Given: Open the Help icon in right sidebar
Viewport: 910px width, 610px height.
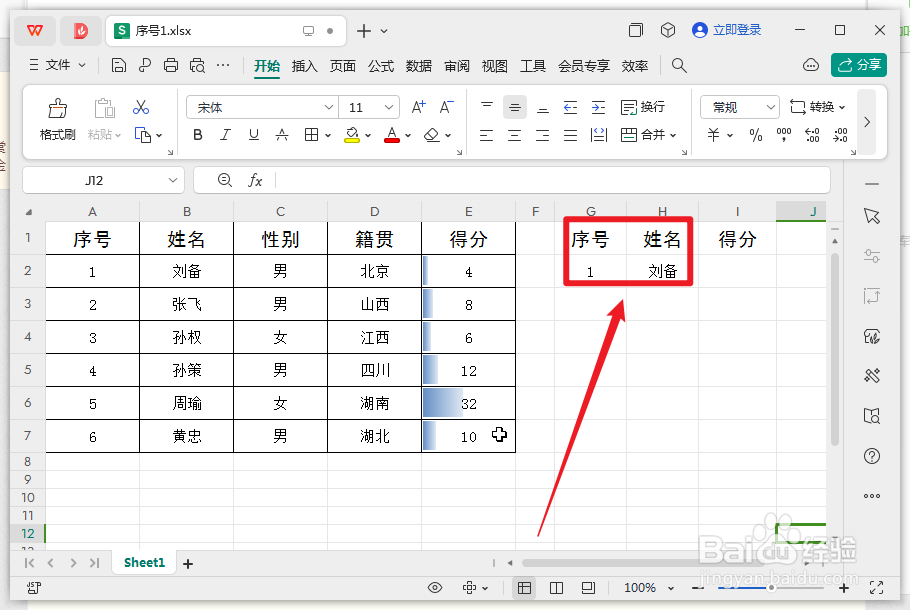Looking at the screenshot, I should tap(871, 457).
